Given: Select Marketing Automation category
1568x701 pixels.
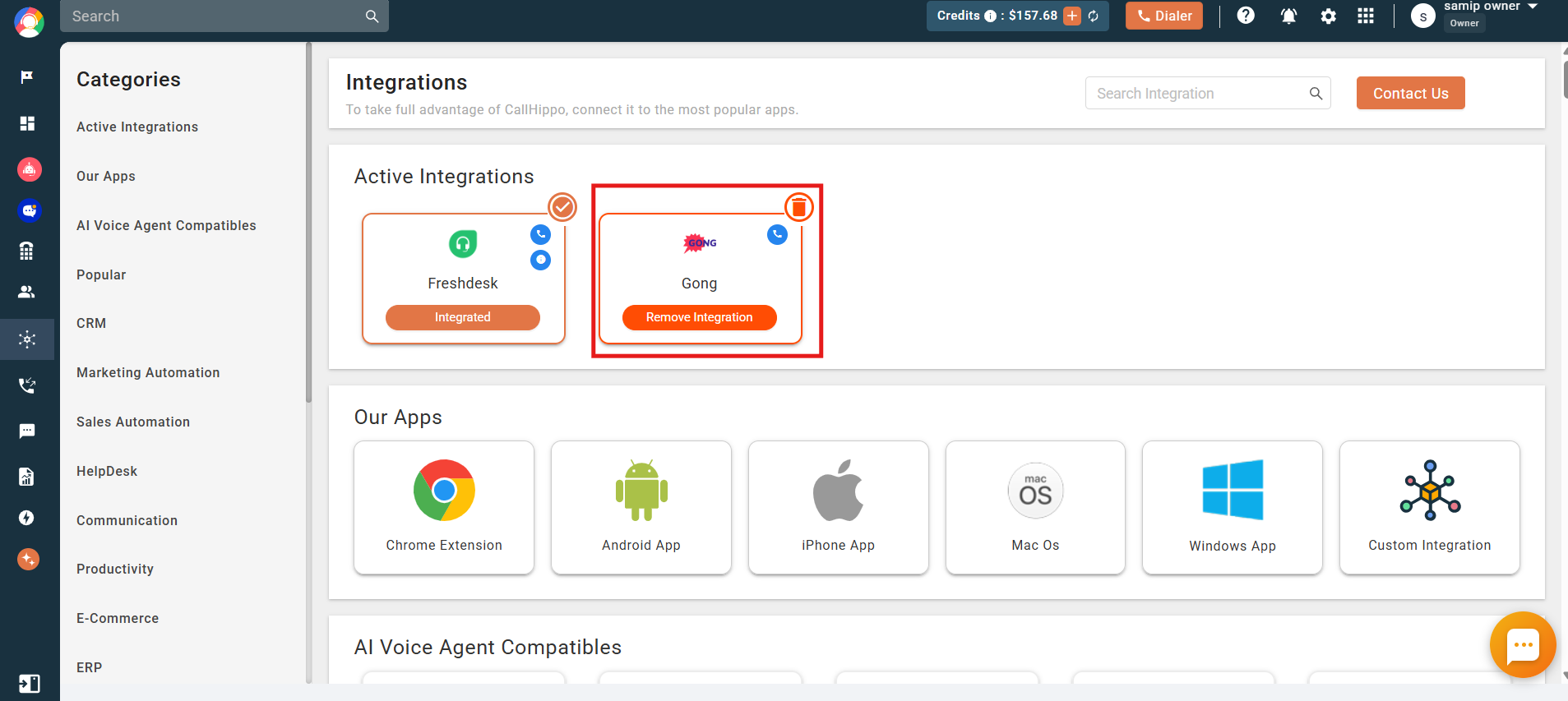Looking at the screenshot, I should click(x=148, y=372).
